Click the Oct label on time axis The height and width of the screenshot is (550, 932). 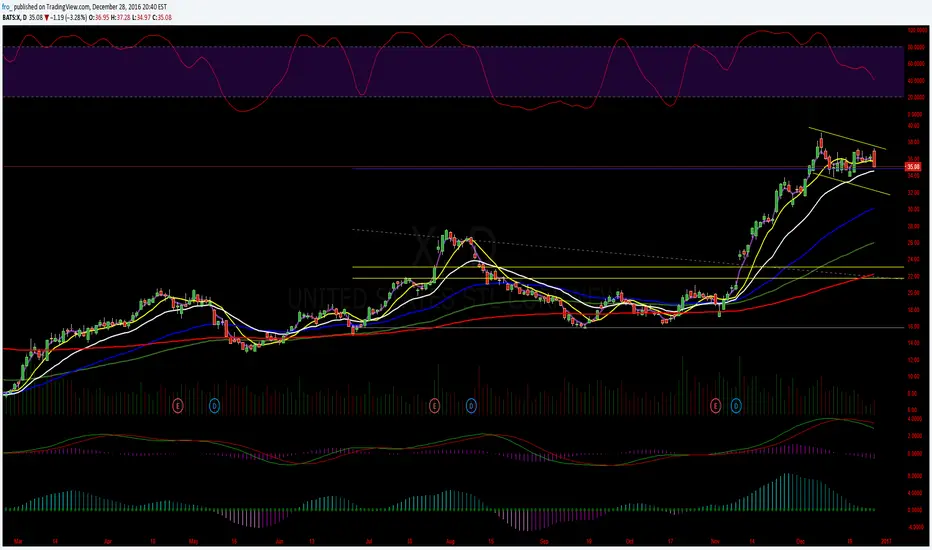coord(630,542)
